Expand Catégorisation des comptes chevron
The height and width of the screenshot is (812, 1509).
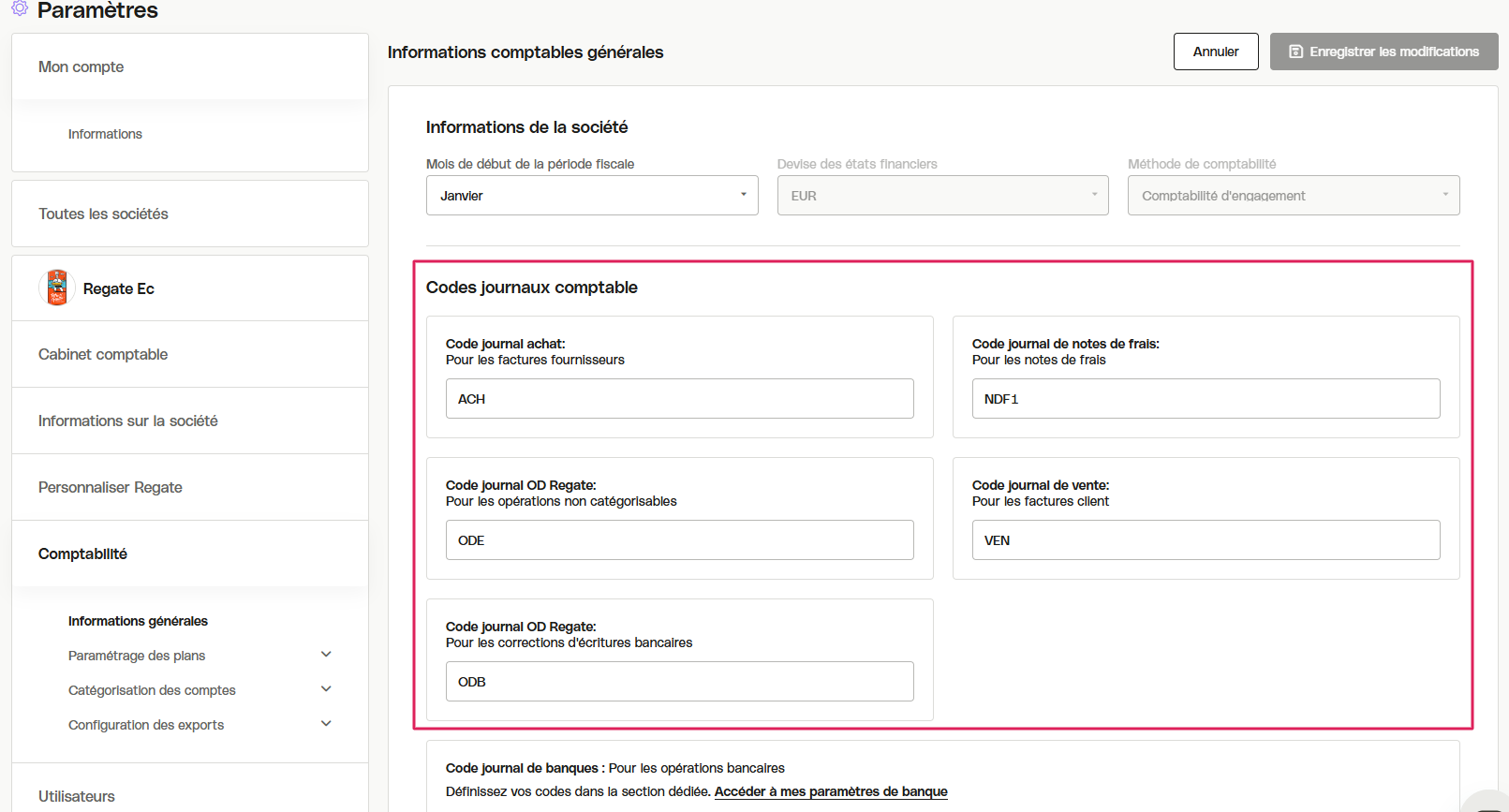coord(326,689)
